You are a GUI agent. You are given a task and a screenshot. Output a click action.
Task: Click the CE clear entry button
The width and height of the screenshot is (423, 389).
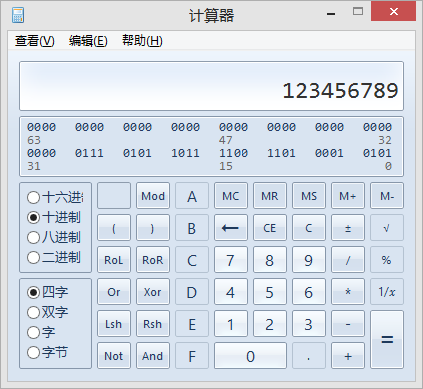tap(270, 228)
